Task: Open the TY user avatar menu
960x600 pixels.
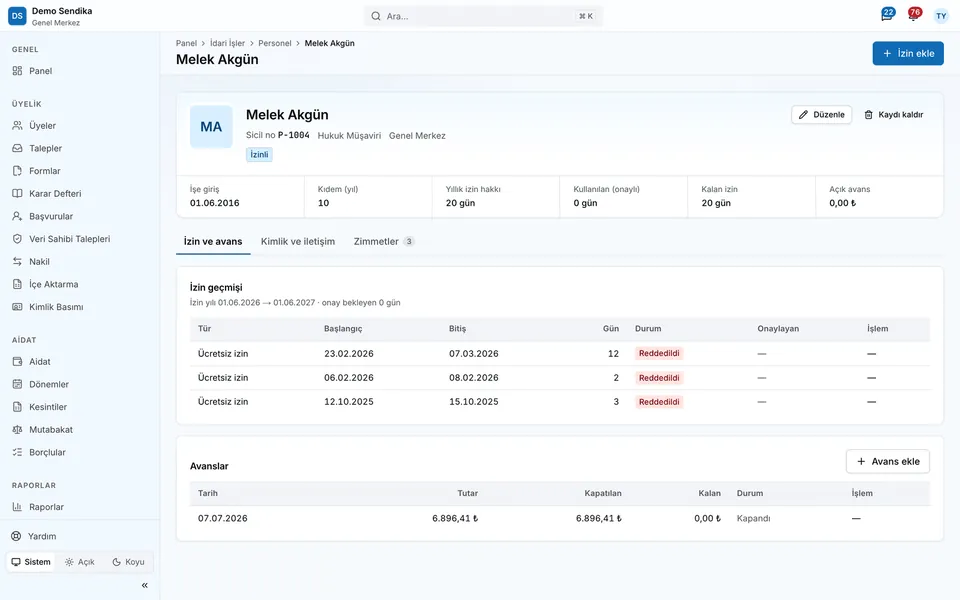Action: tap(941, 16)
